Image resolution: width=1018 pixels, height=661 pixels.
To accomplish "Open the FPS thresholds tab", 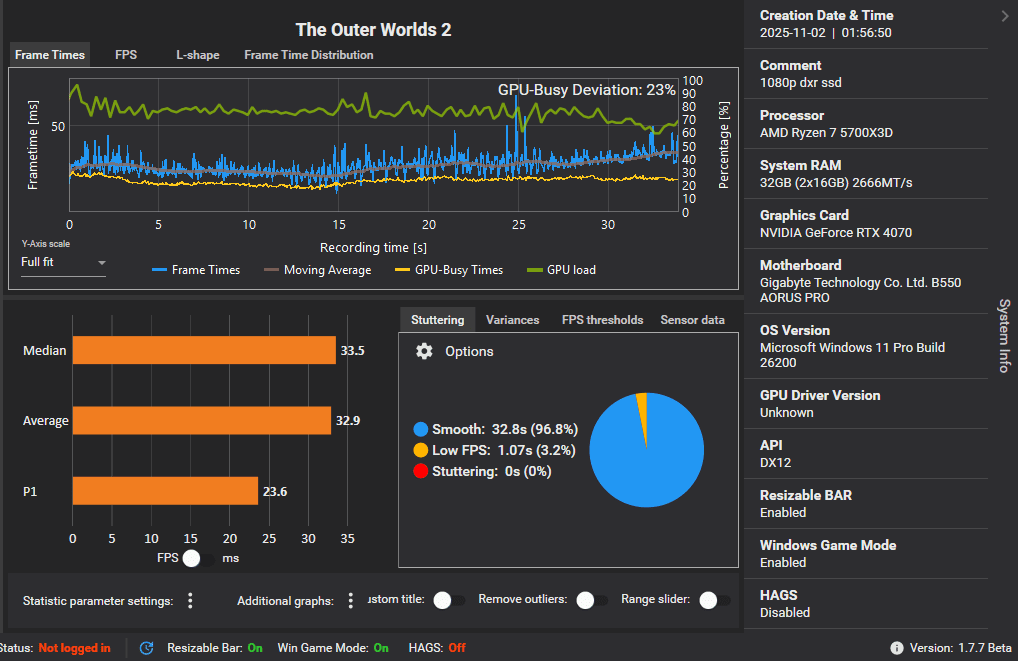I will 602,320.
